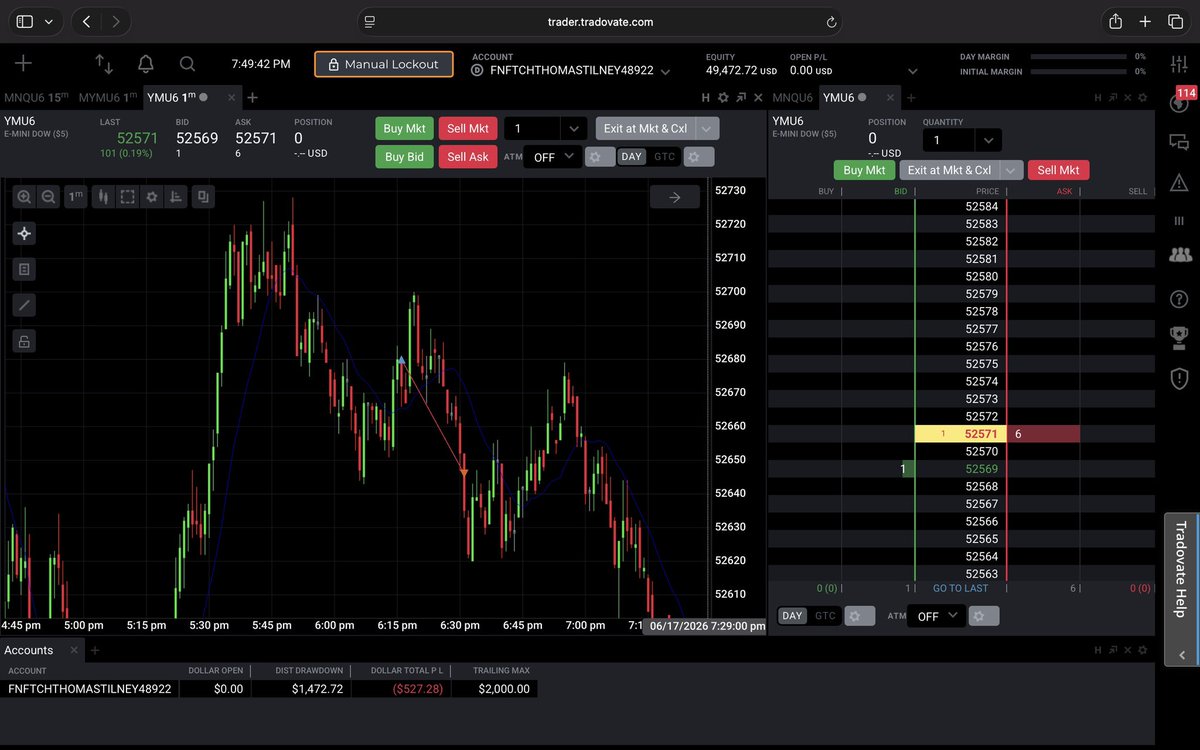The width and height of the screenshot is (1200, 750).
Task: Open the up-down arrows transfer icon
Action: pyautogui.click(x=104, y=64)
